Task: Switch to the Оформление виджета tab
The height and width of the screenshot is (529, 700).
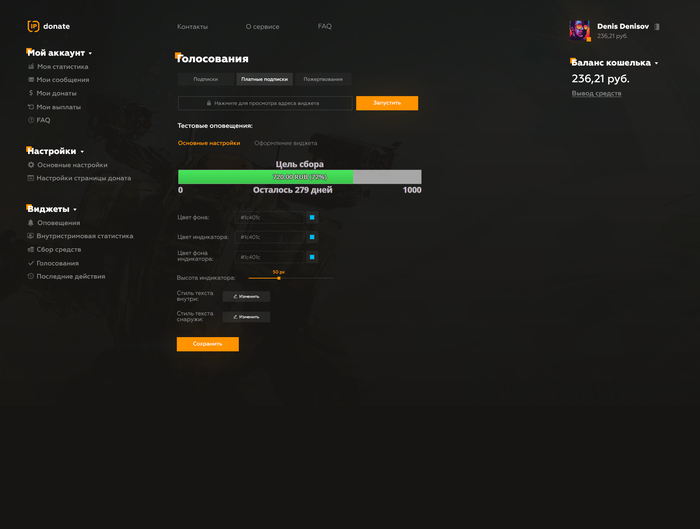Action: pos(285,143)
